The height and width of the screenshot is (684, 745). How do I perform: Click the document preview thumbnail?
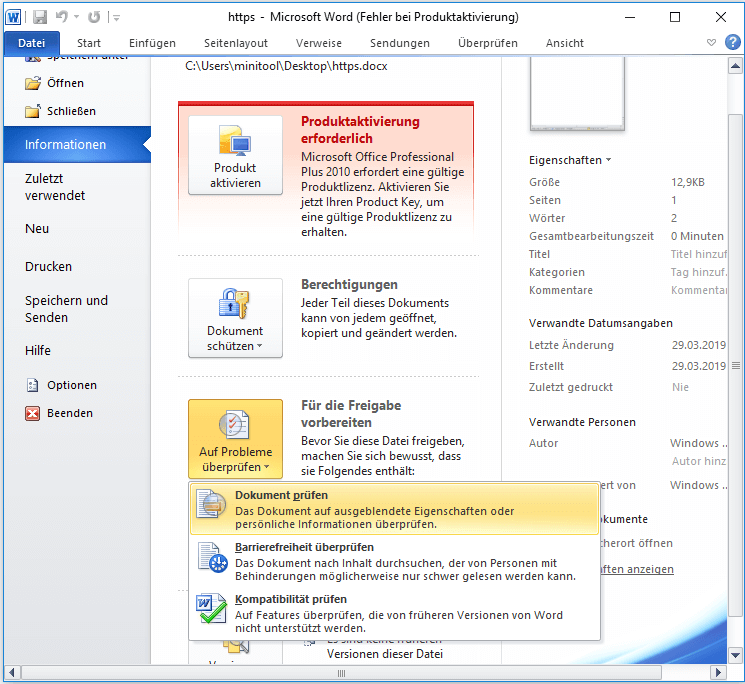click(x=577, y=94)
